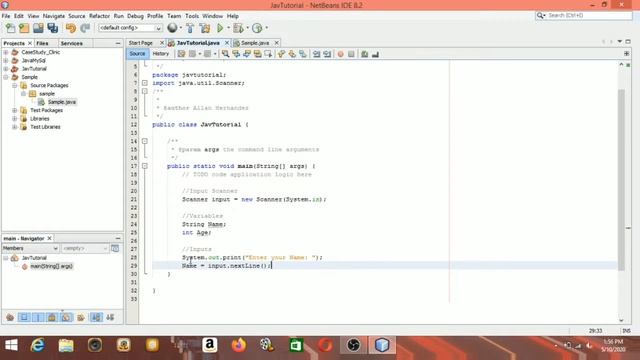Image resolution: width=640 pixels, height=360 pixels.
Task: Click the Find Selection magnifier icon
Action: point(225,54)
